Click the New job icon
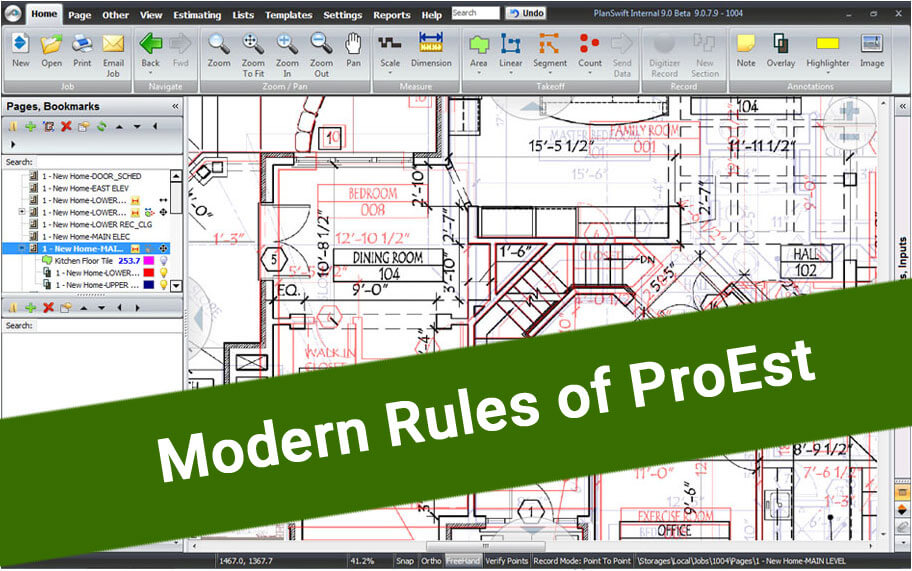 20,44
